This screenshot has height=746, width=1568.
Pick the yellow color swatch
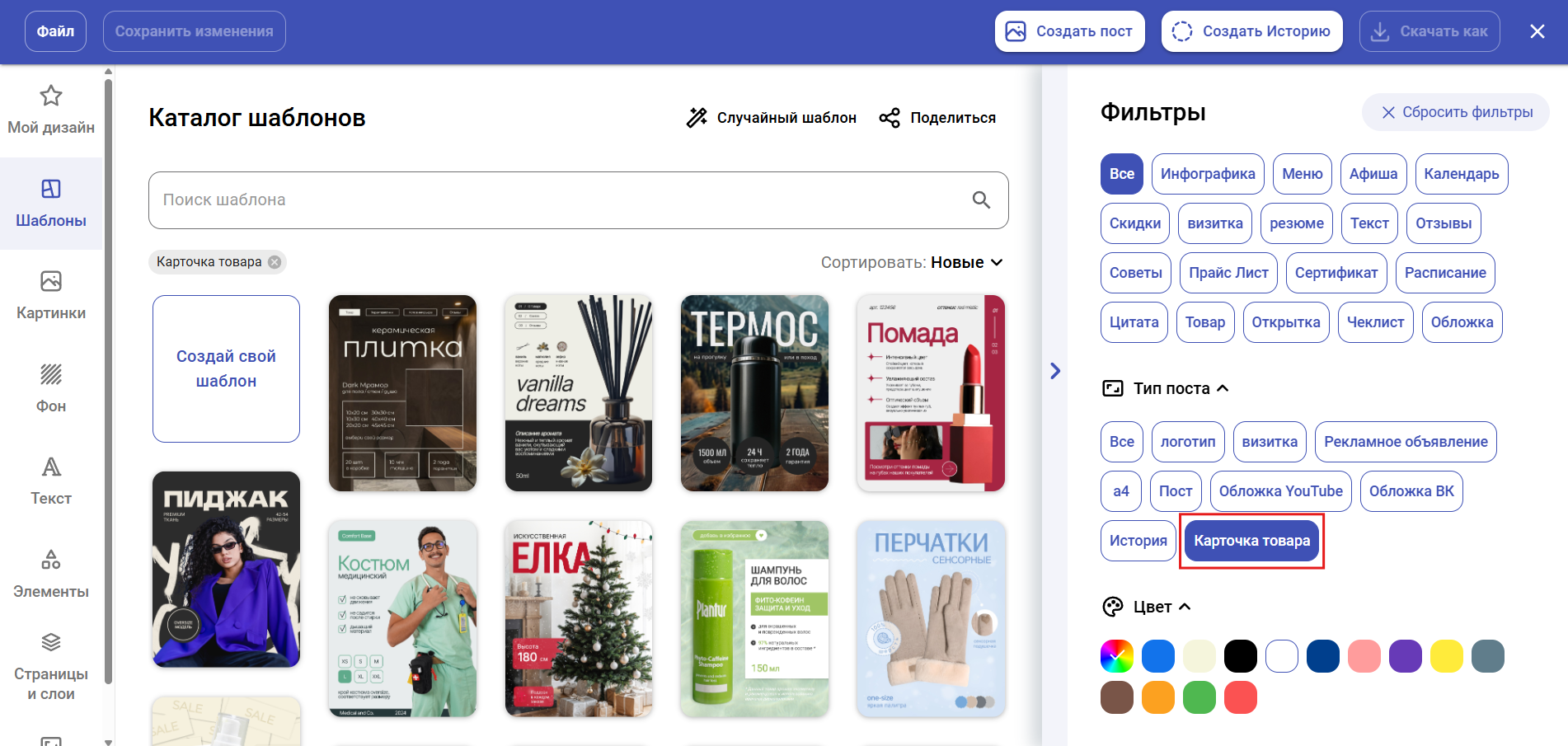(1446, 656)
